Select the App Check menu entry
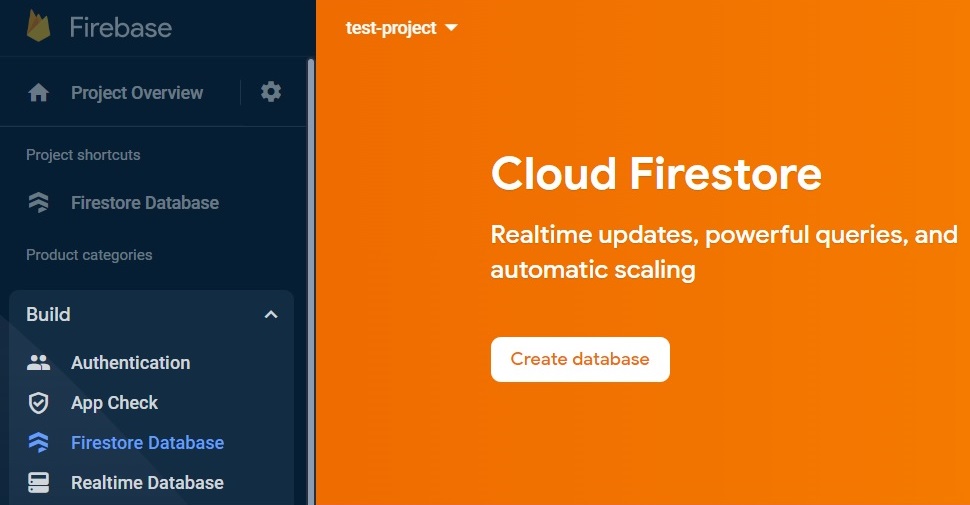970x505 pixels. coord(114,403)
